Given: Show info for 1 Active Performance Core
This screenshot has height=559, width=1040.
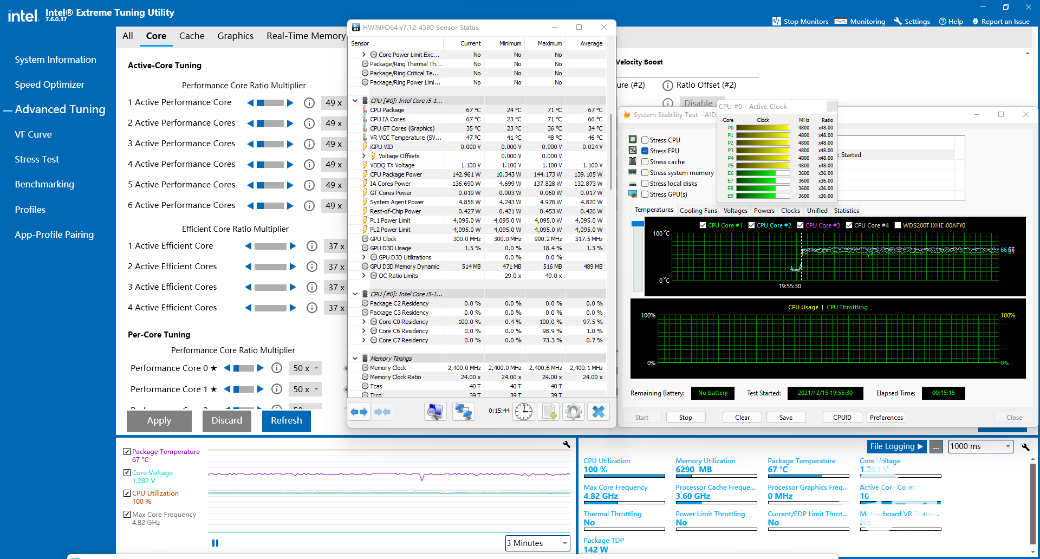Looking at the screenshot, I should [309, 103].
